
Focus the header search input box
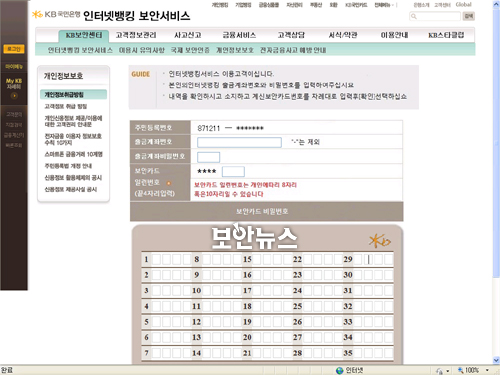(x=435, y=16)
